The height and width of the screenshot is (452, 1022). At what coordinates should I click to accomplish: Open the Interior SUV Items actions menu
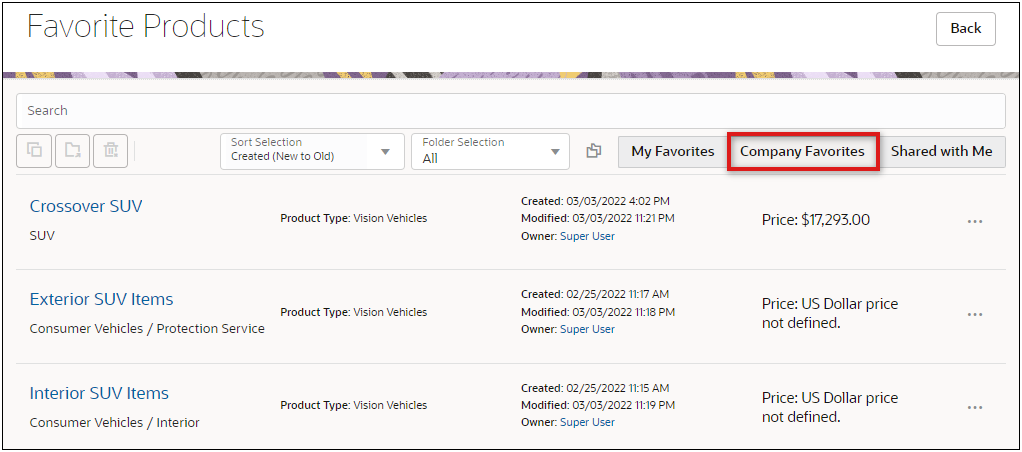[975, 407]
